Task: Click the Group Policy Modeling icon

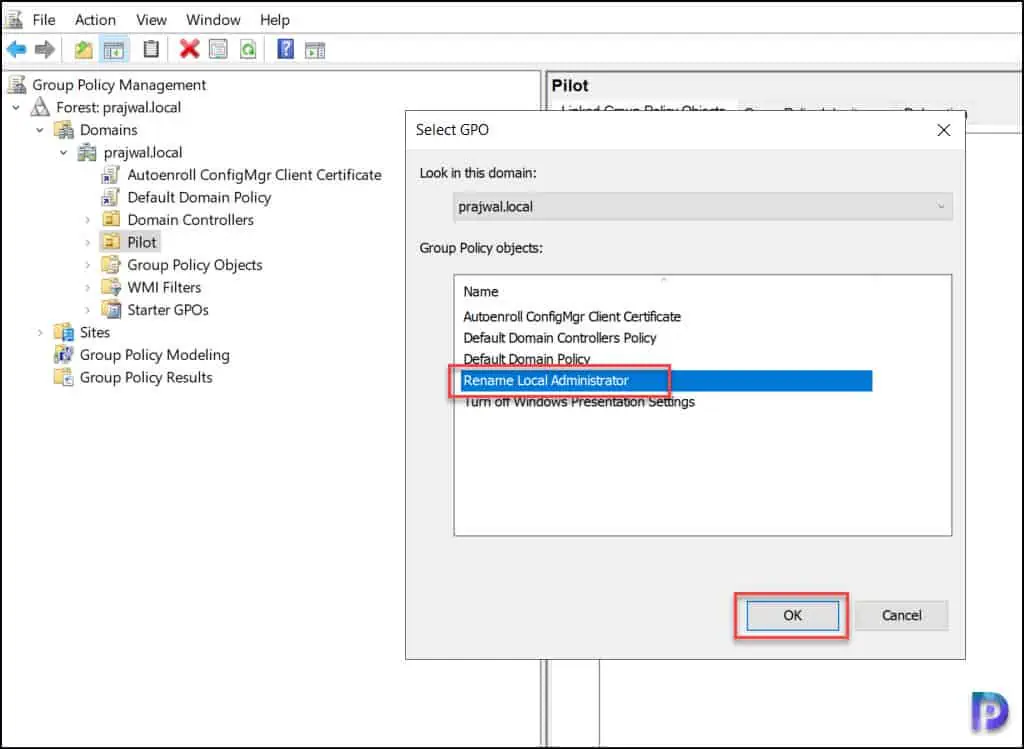Action: click(x=63, y=355)
